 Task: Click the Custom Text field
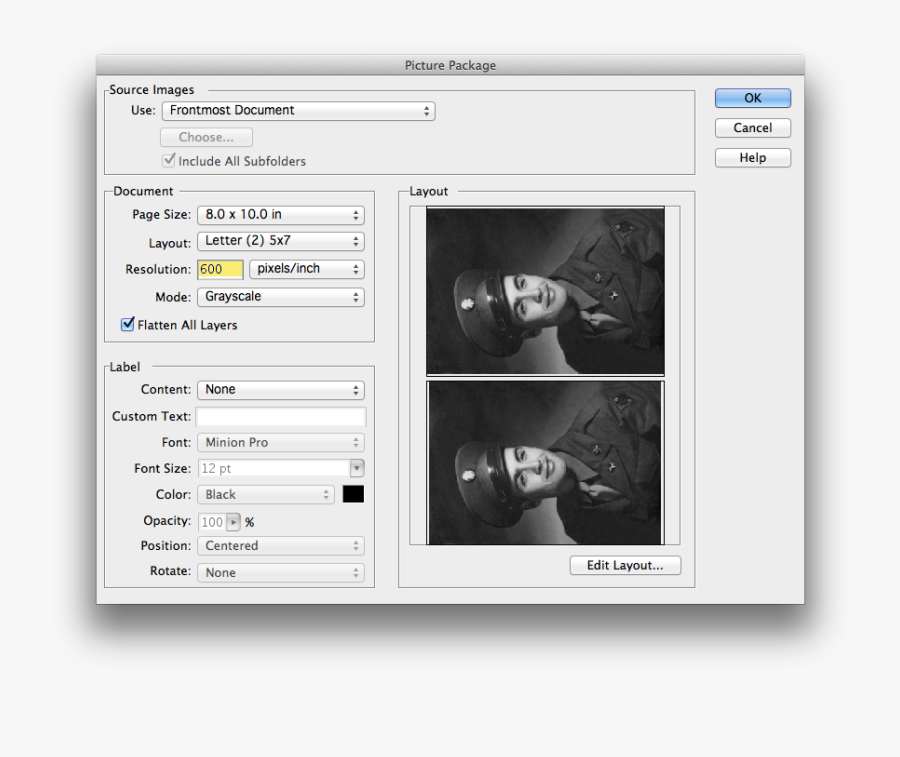[x=281, y=417]
